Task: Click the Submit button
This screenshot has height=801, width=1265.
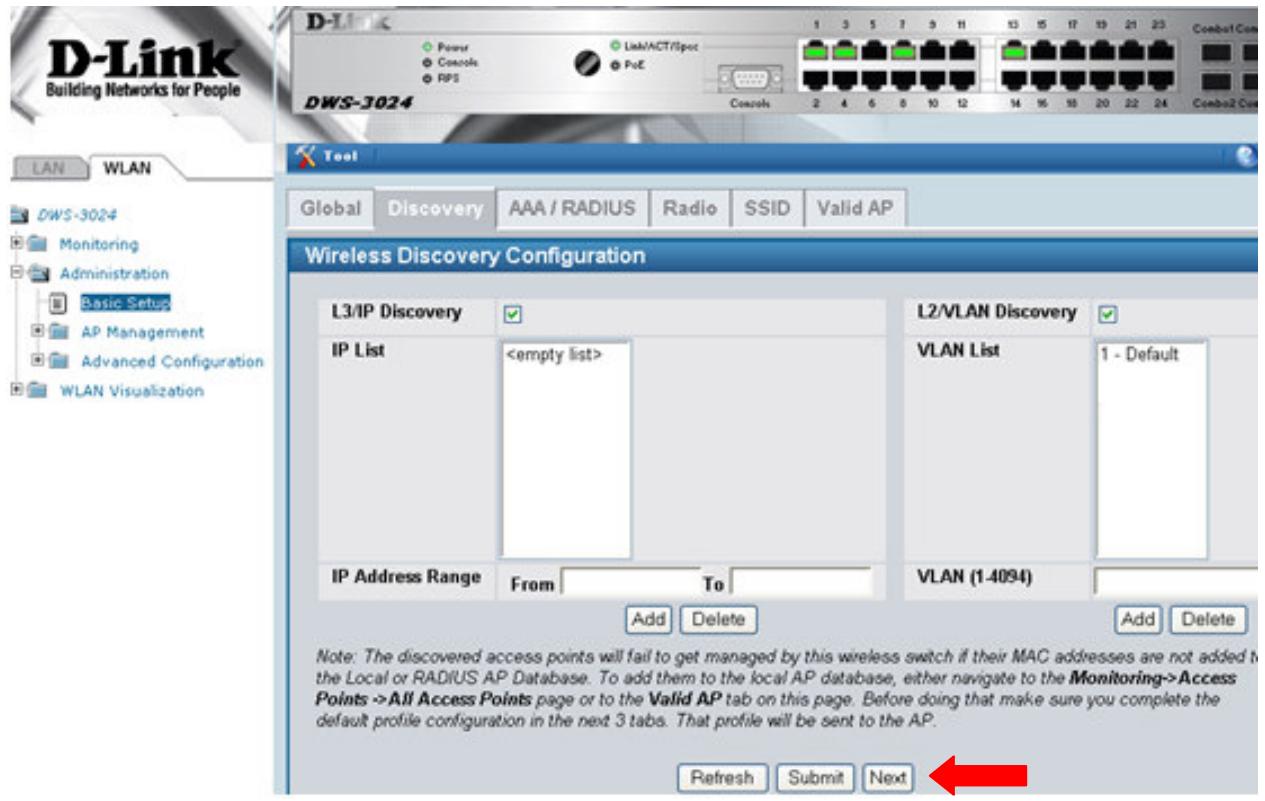Action: [815, 777]
